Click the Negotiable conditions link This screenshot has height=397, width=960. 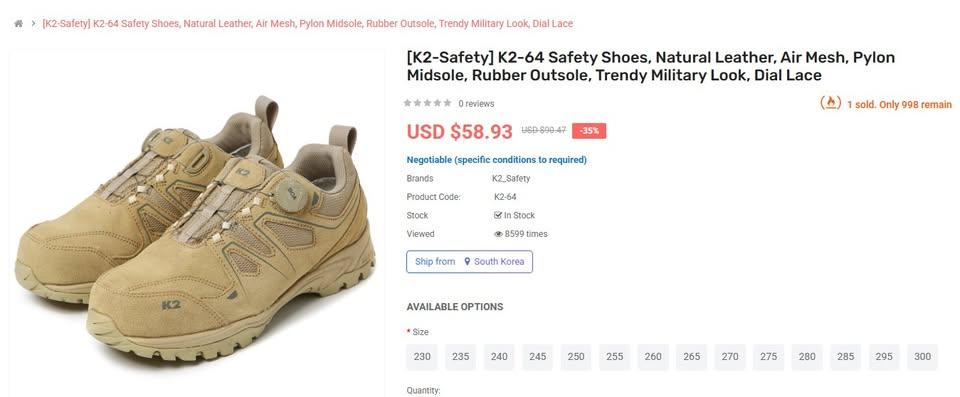tap(497, 160)
